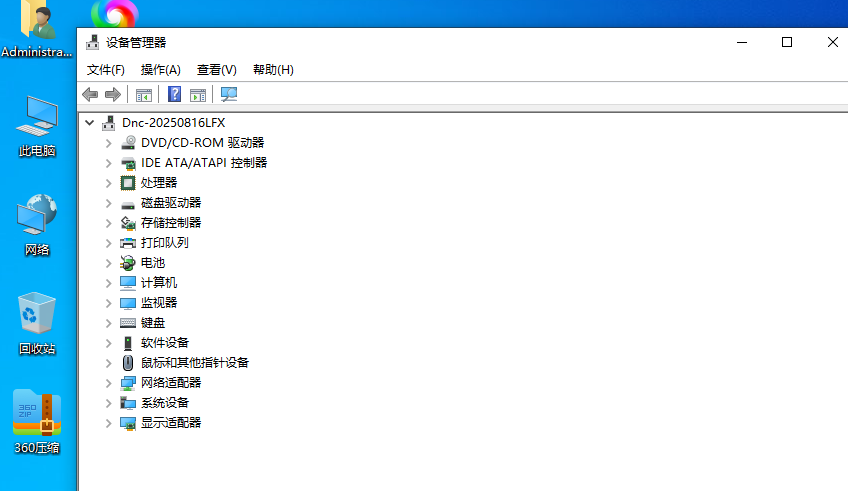The height and width of the screenshot is (491, 848).
Task: Click the 网络适配器 network icon
Action: point(128,383)
